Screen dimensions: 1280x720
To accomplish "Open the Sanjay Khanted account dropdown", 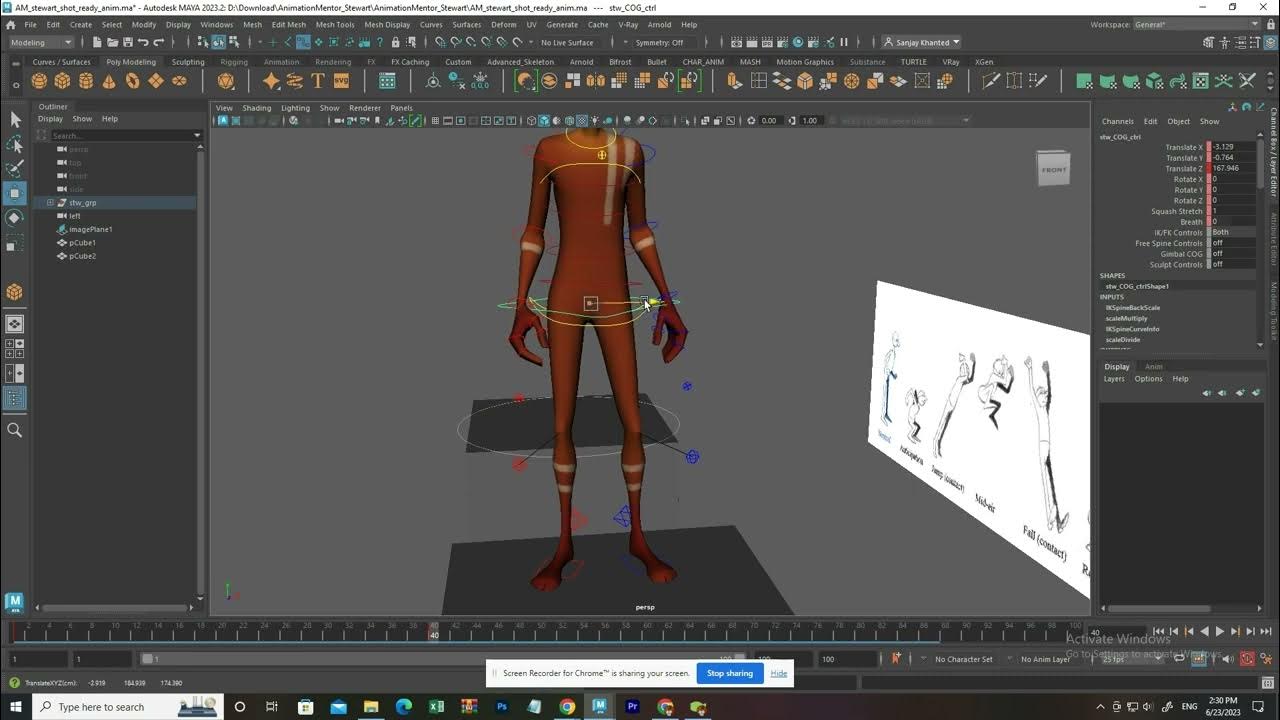I will point(921,42).
